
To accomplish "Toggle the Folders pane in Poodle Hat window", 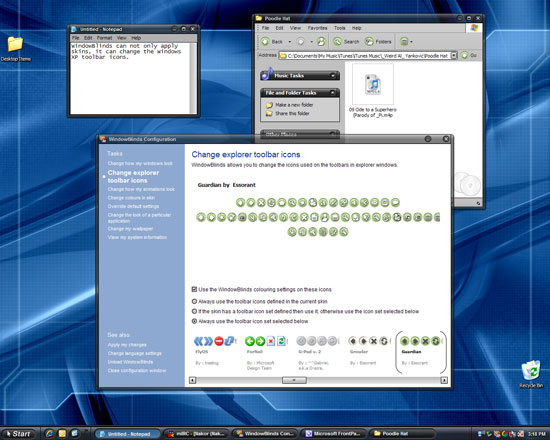I will (378, 41).
